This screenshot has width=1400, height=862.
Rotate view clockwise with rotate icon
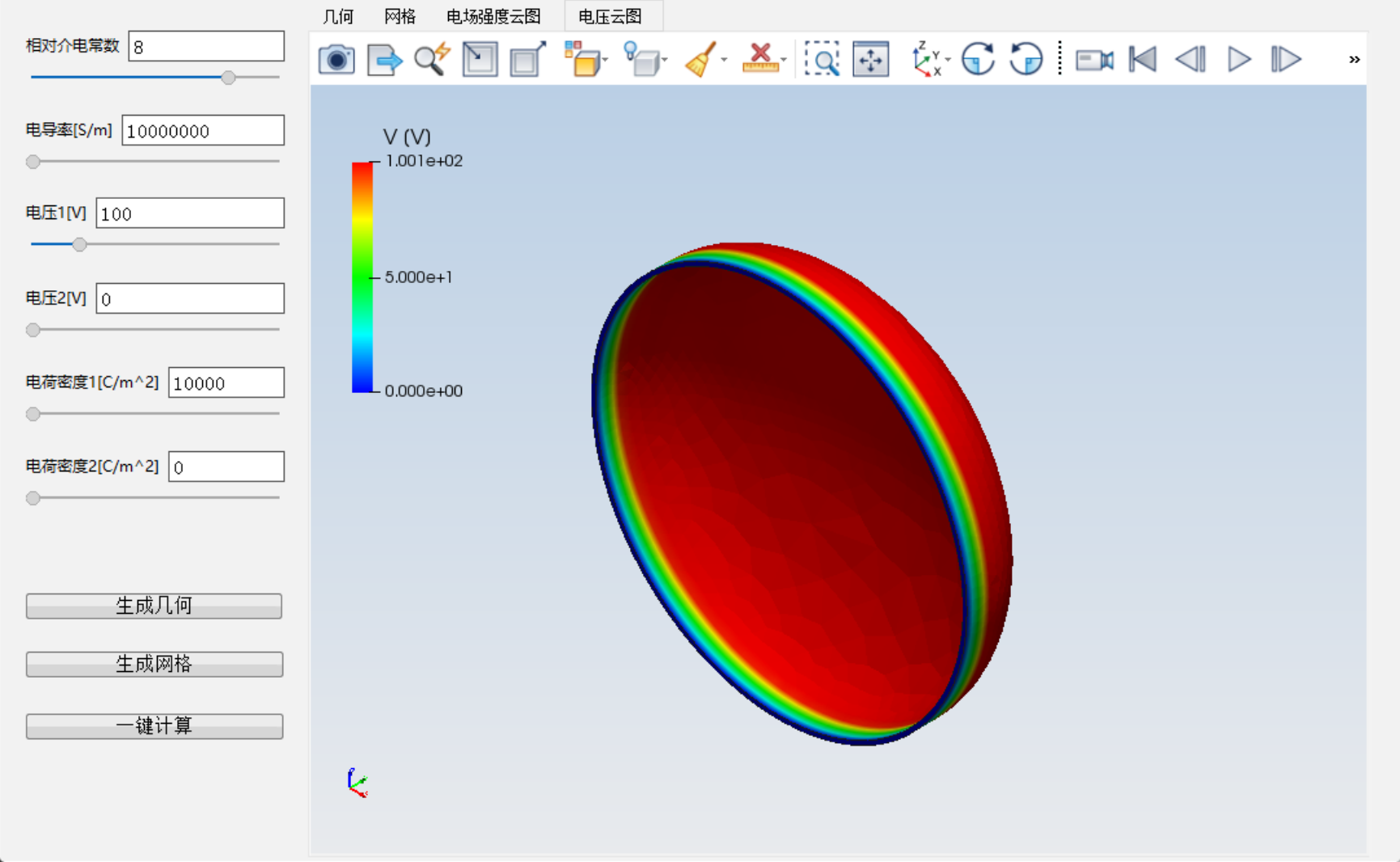[979, 60]
